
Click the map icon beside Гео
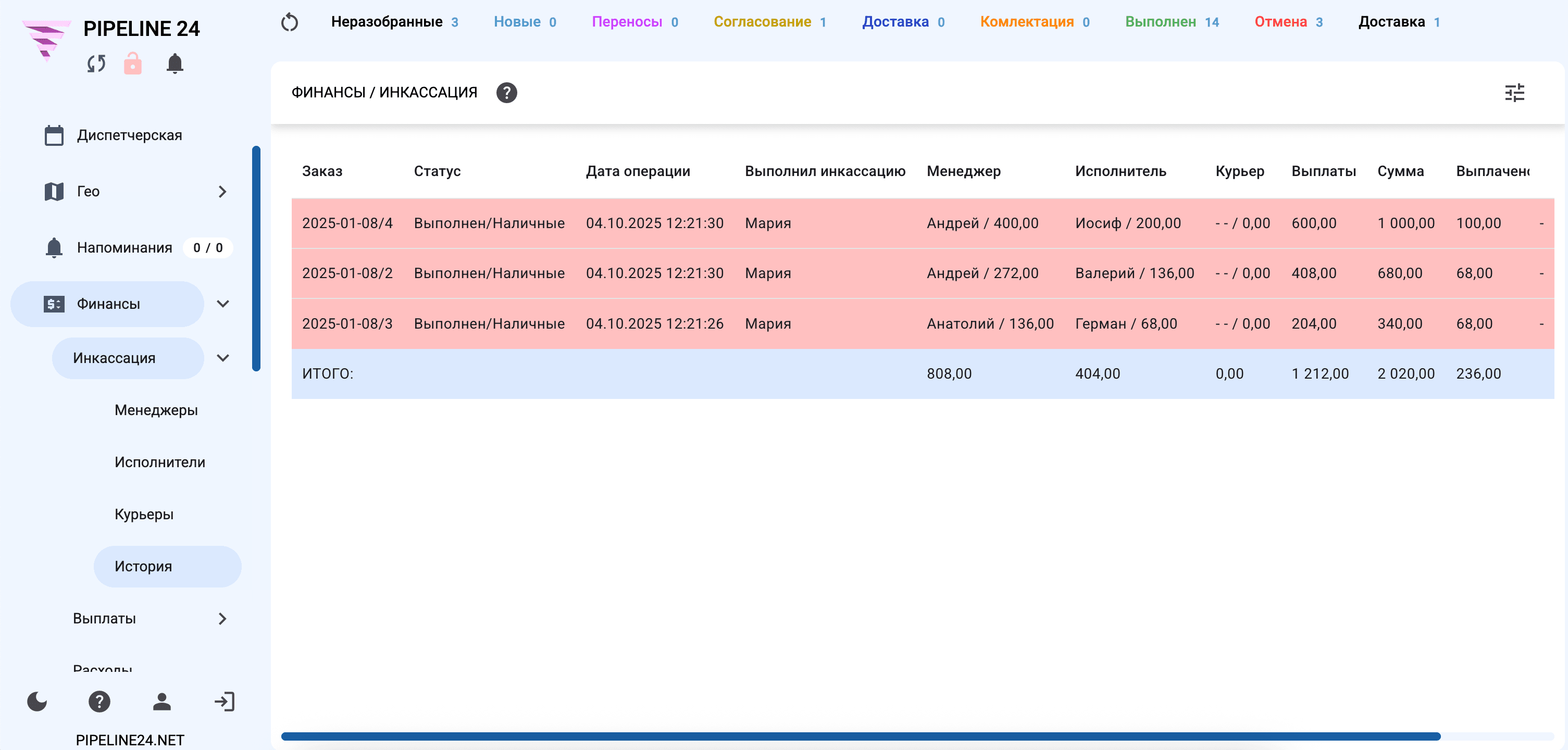[54, 191]
